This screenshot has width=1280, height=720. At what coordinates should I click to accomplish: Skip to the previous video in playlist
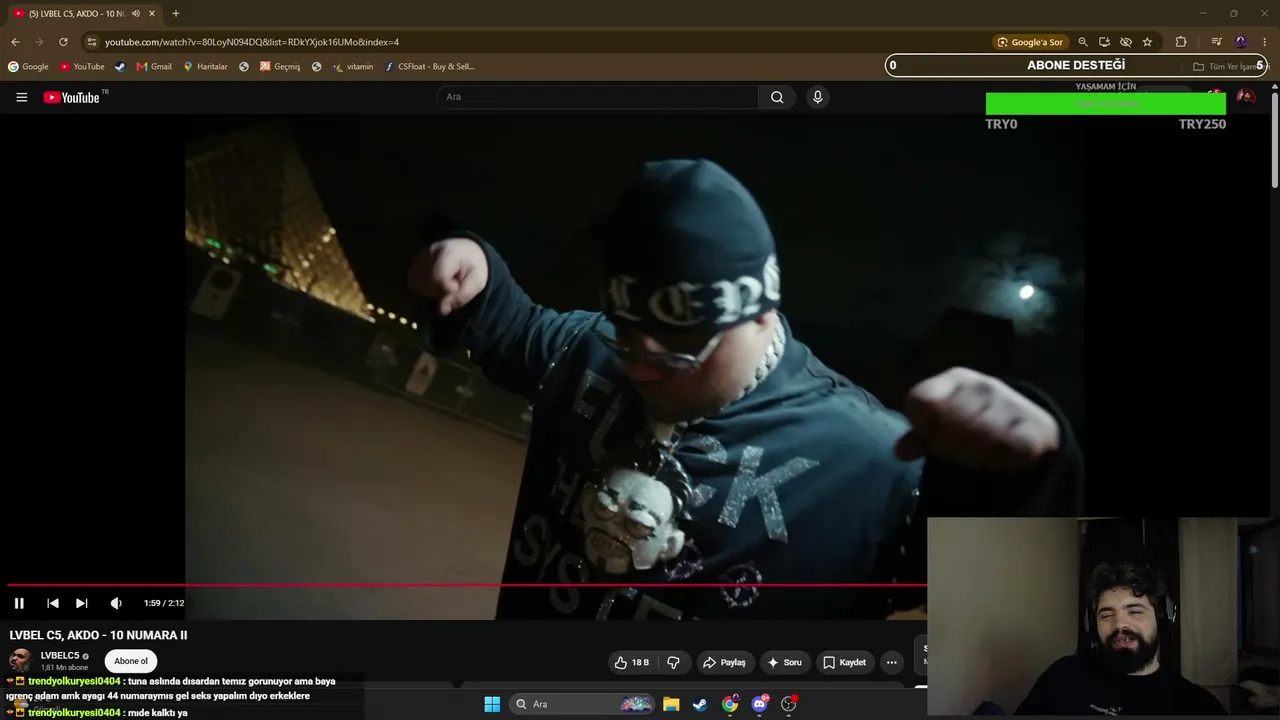[53, 603]
